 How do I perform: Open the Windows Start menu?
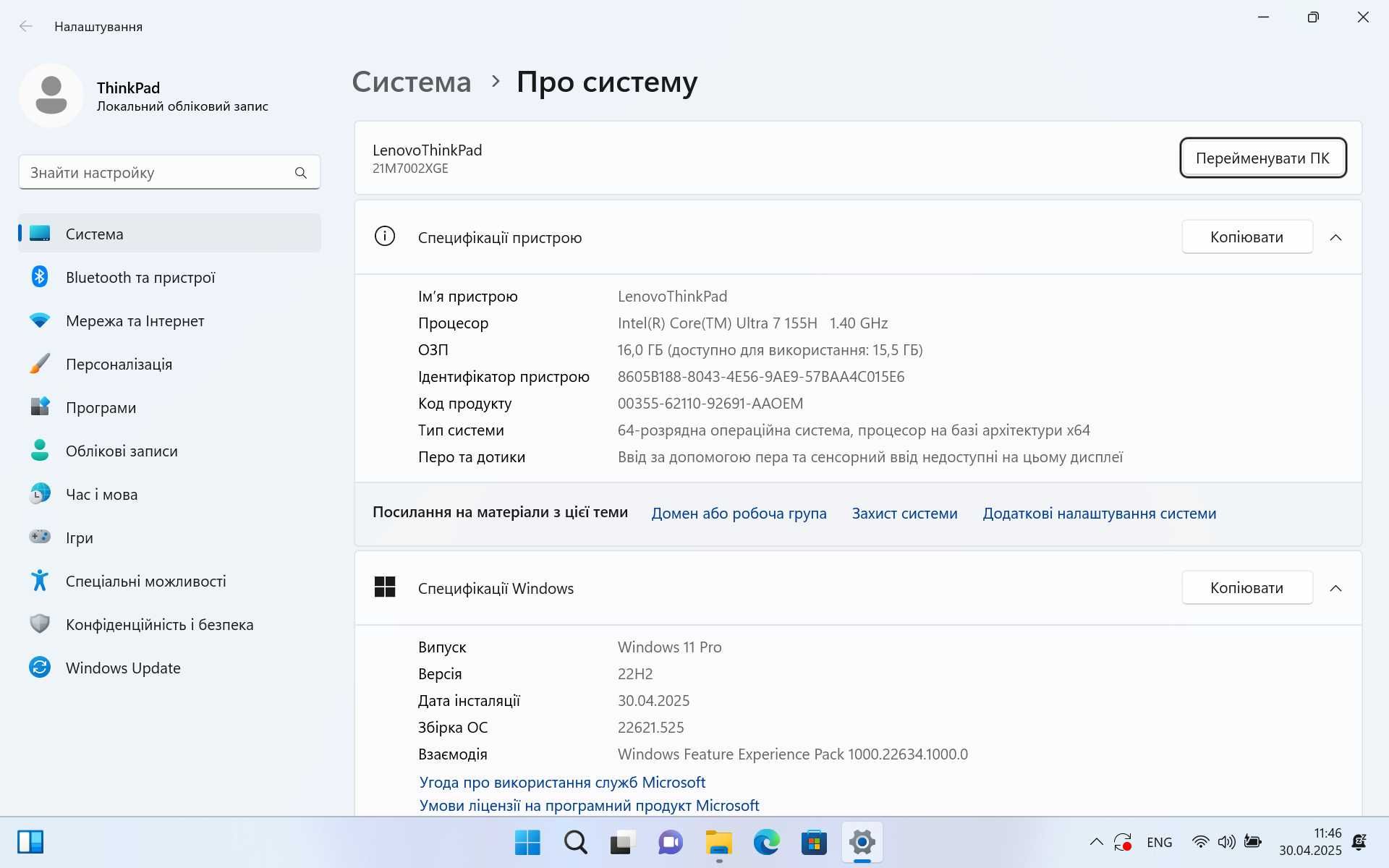pyautogui.click(x=527, y=842)
